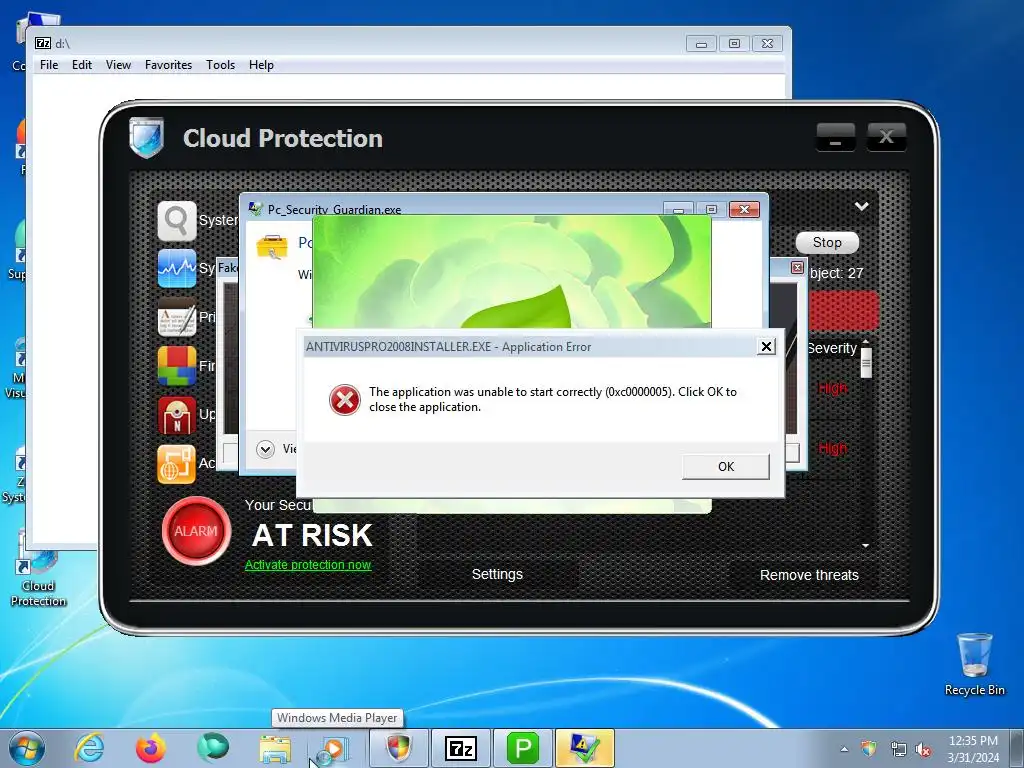Image resolution: width=1024 pixels, height=768 pixels.
Task: Switch to the shield app on taskbar
Action: 398,748
